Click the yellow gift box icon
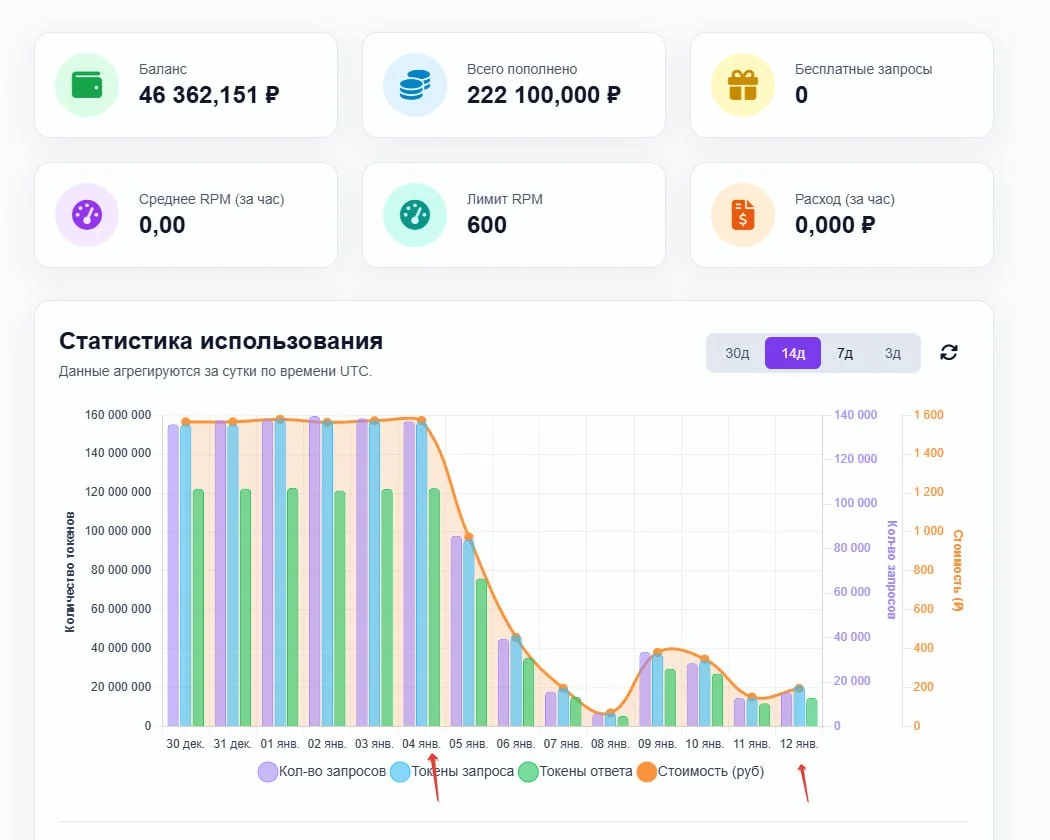1050x840 pixels. (742, 85)
